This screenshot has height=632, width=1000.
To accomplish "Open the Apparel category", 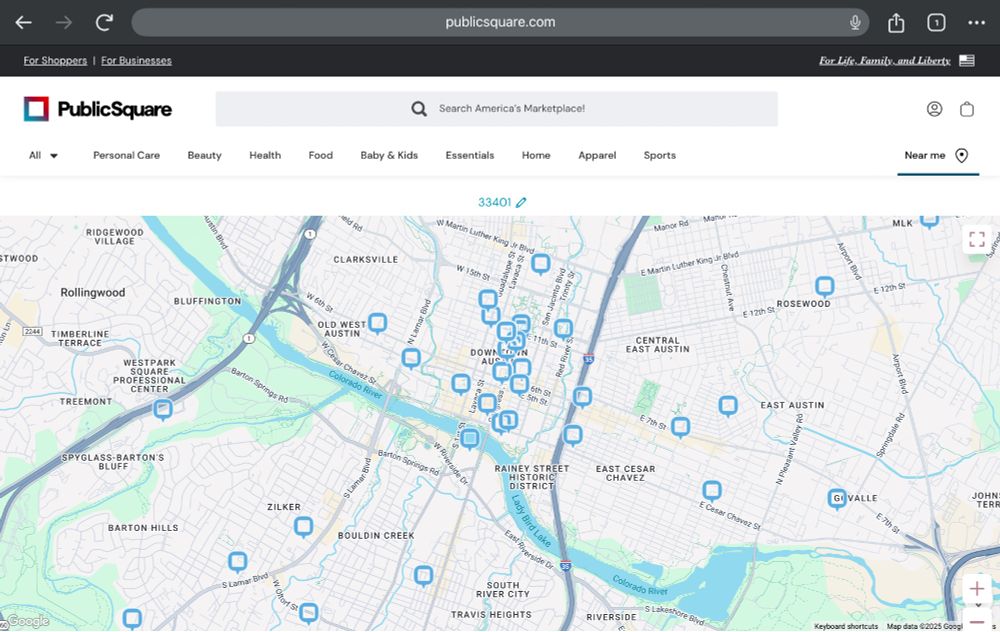I will [597, 156].
